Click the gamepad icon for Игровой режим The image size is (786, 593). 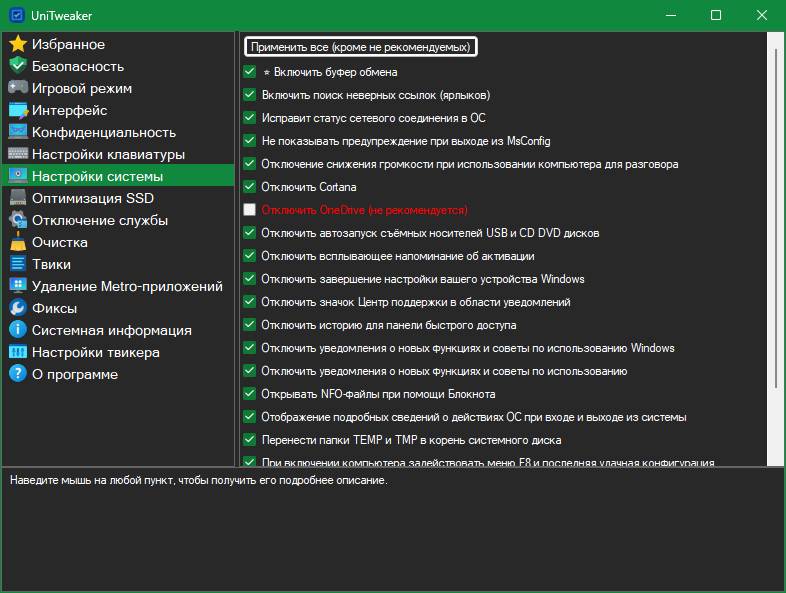pos(17,88)
